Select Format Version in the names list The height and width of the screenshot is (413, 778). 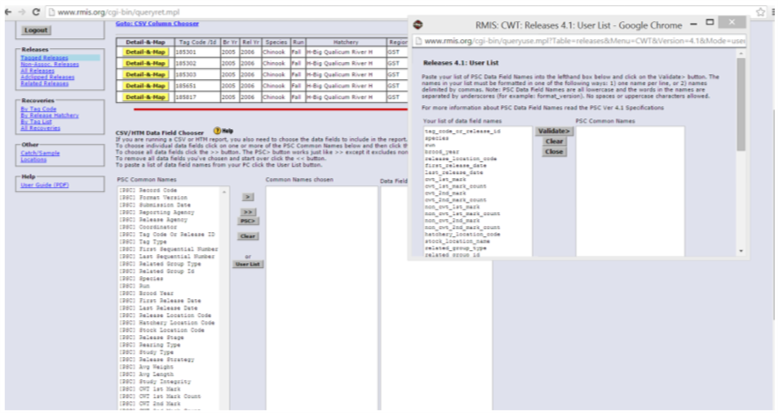click(x=155, y=198)
